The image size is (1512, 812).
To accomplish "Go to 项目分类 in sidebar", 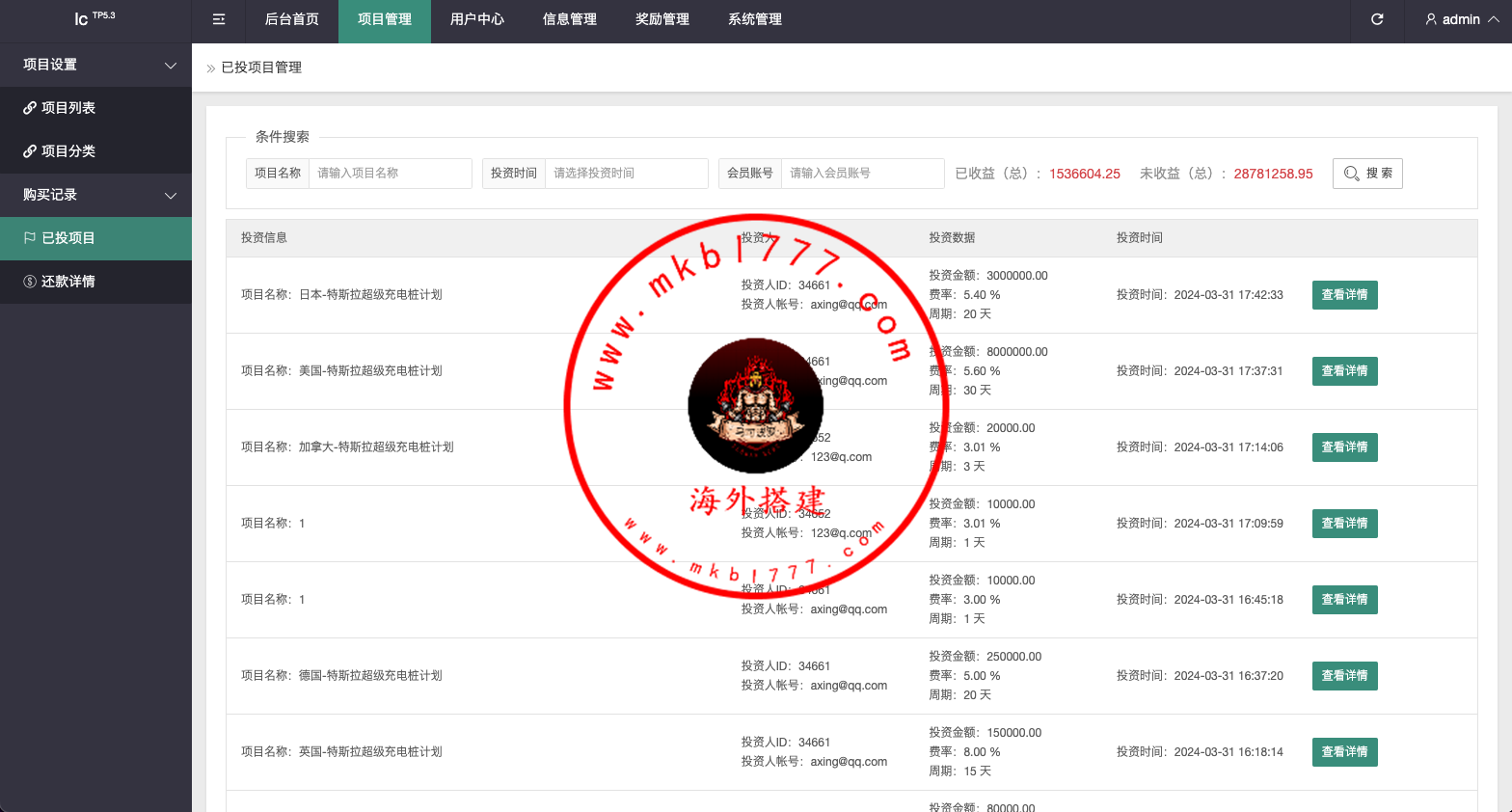I will click(95, 151).
